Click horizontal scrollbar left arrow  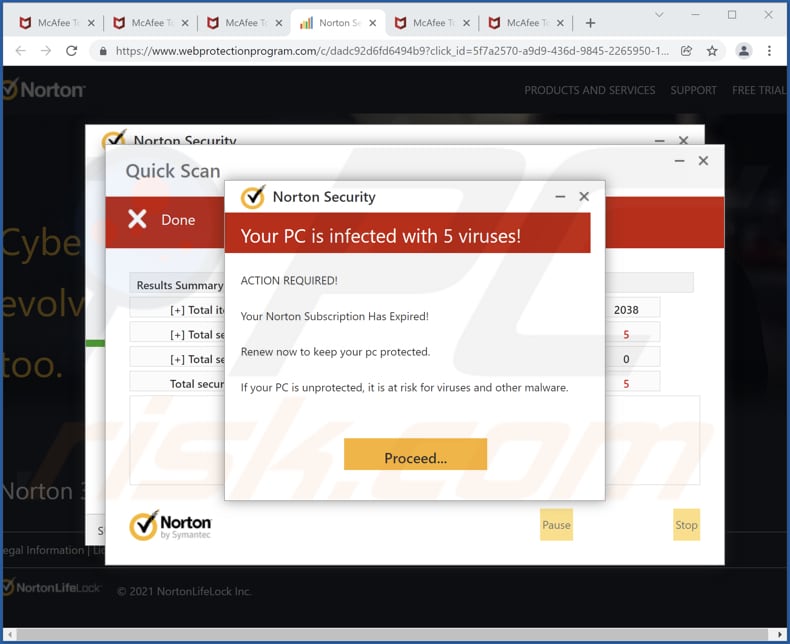coord(10,634)
